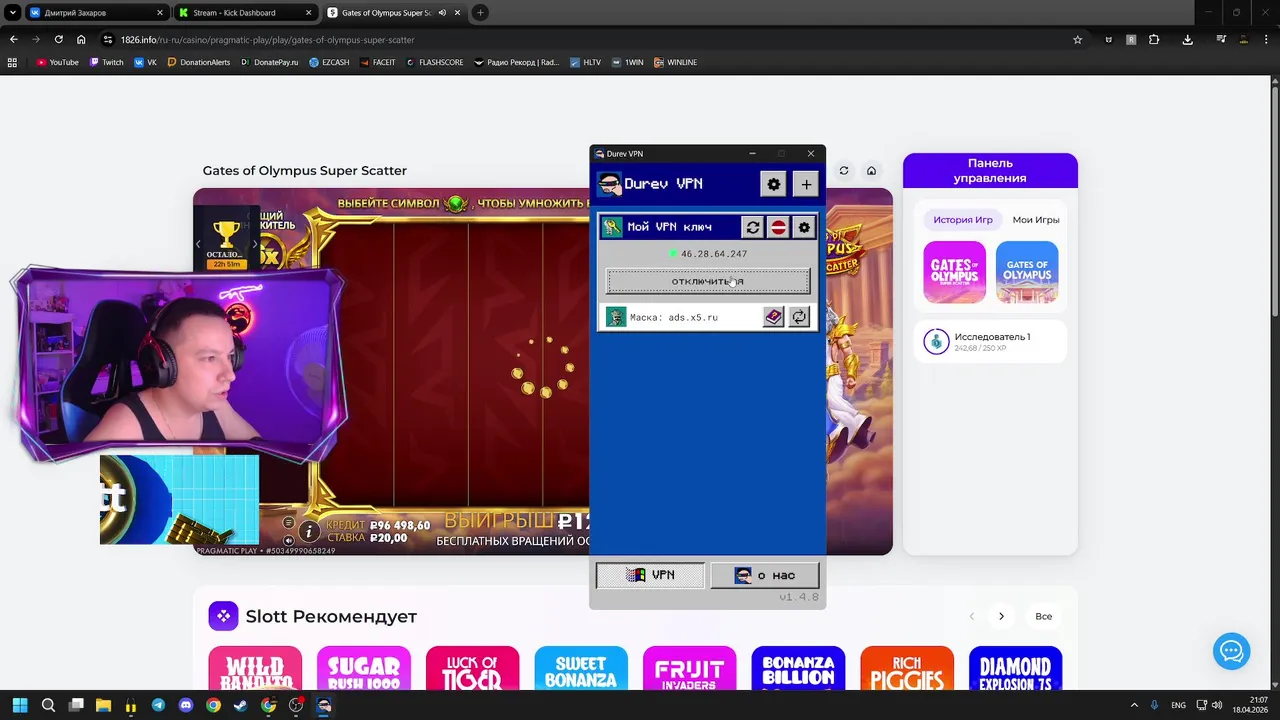The image size is (1280, 720).
Task: Select the key icon beside Мой VPN ключ
Action: tap(612, 227)
